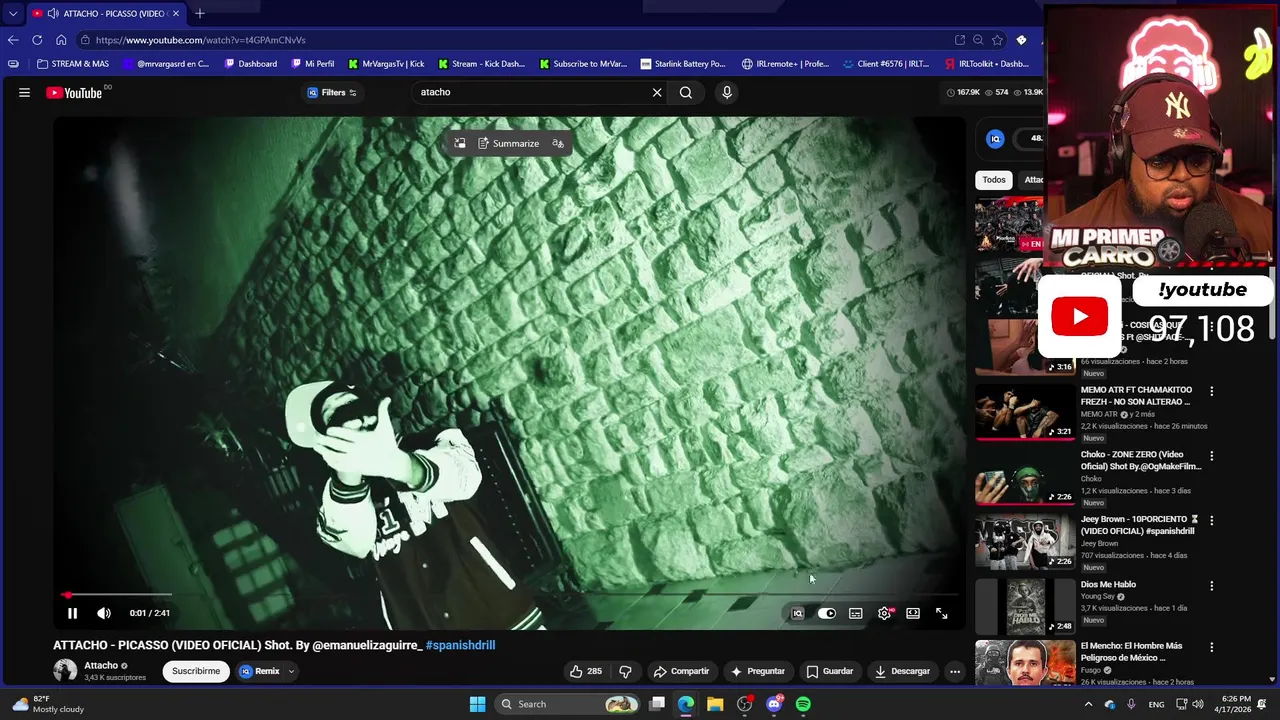The image size is (1280, 720).
Task: Run search with the magnifier button
Action: pyautogui.click(x=686, y=92)
